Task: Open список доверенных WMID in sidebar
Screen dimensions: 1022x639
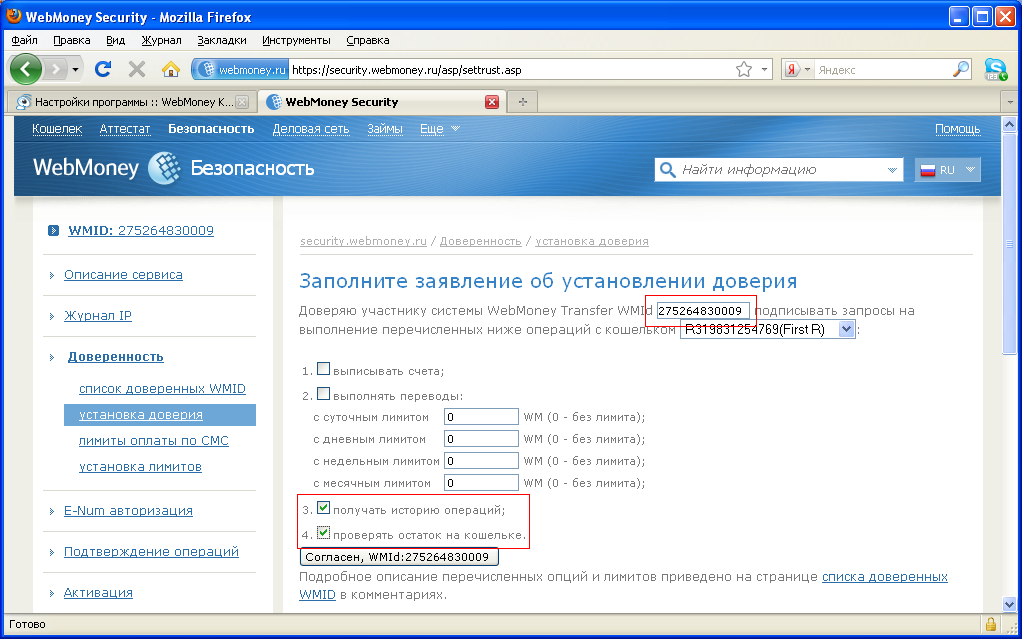Action: (162, 389)
